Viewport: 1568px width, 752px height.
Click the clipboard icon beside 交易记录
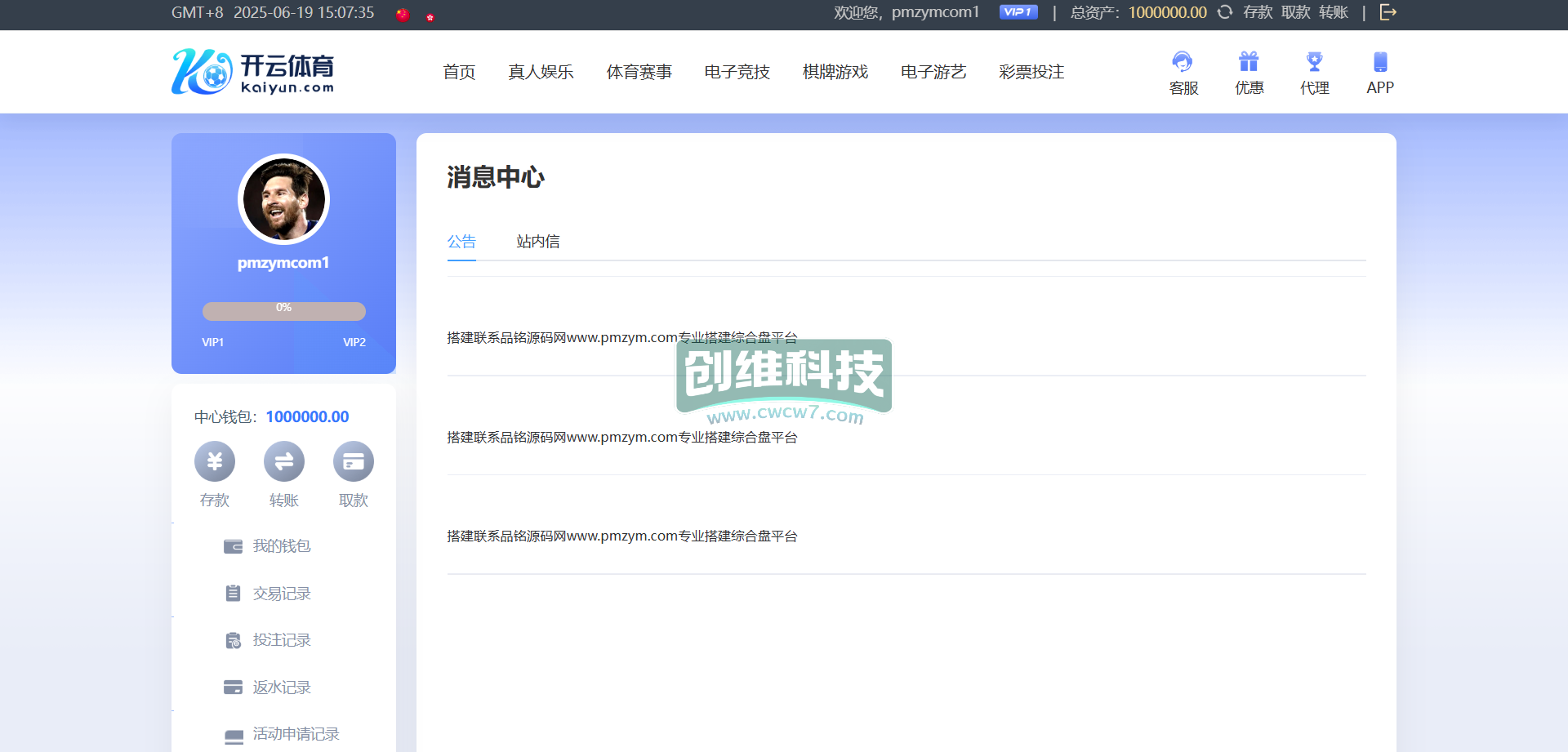pos(234,594)
